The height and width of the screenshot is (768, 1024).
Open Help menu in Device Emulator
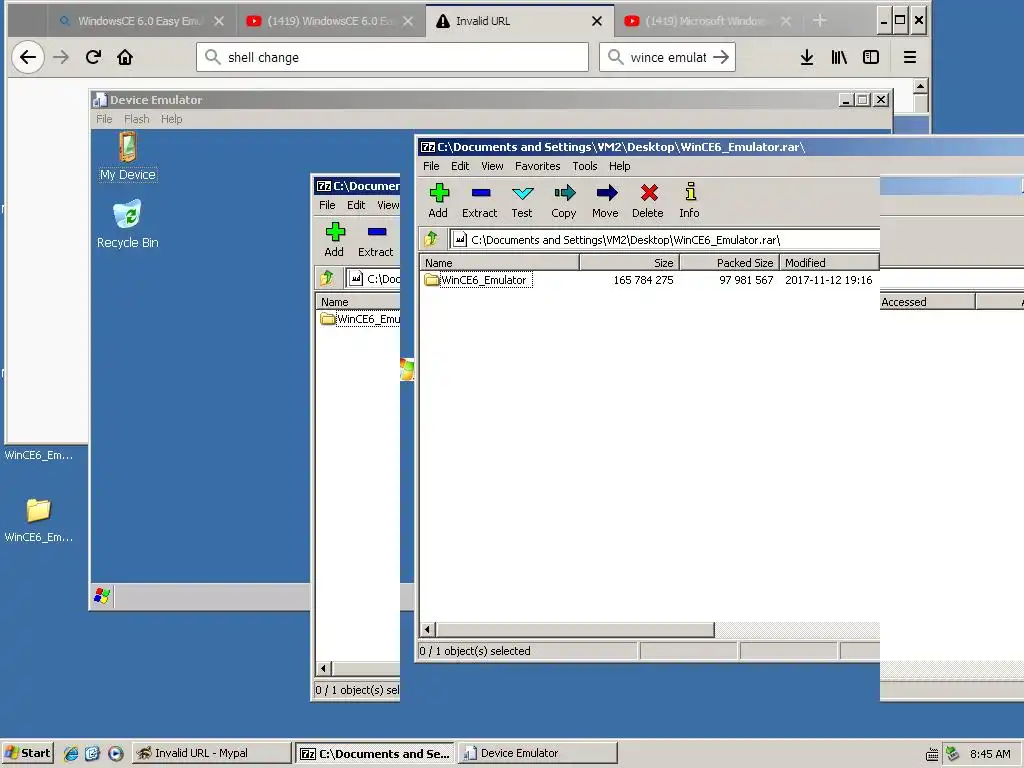click(172, 119)
